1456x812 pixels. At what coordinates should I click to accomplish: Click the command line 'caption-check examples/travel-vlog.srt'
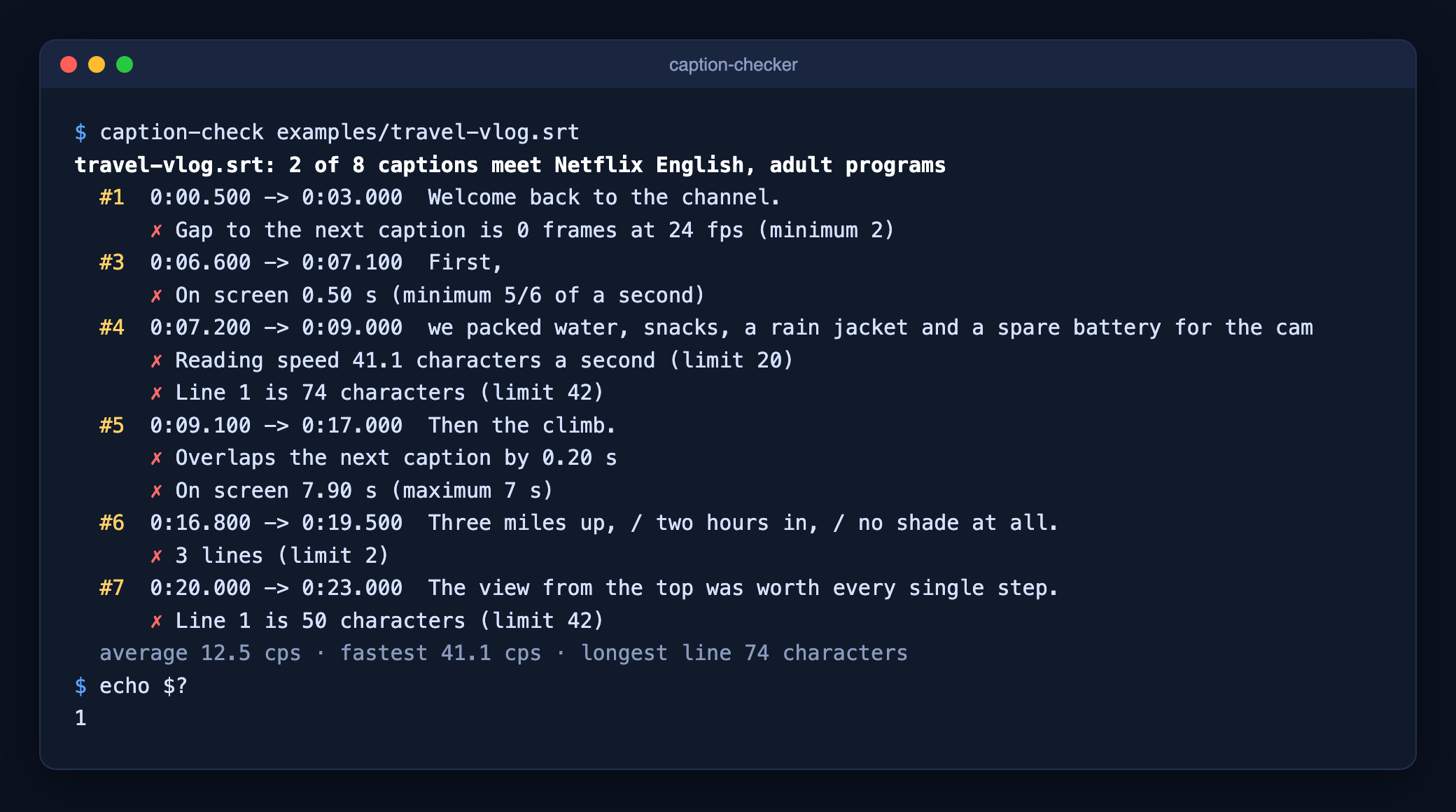(339, 132)
